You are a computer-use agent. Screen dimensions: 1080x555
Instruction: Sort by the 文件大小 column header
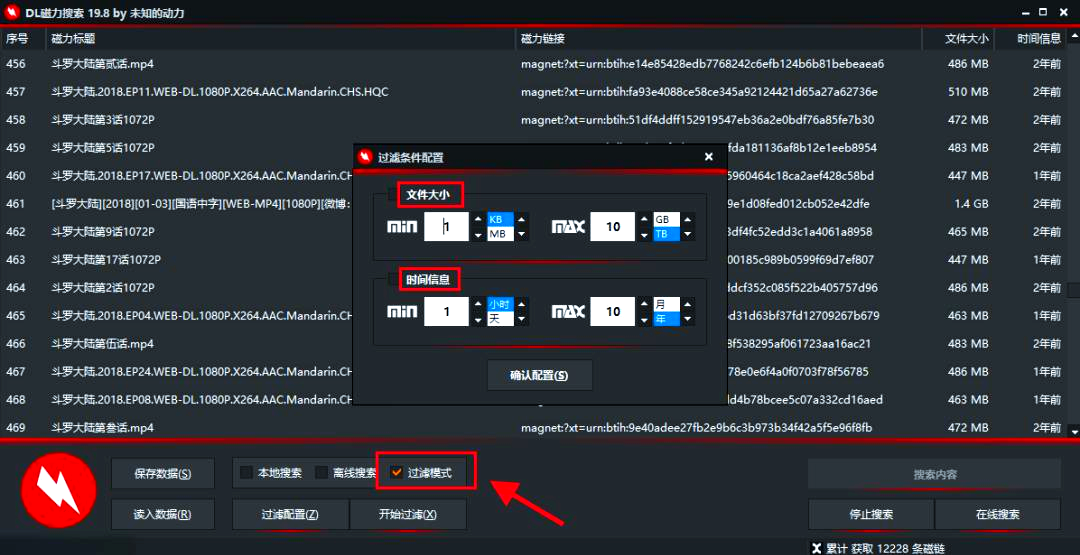[x=966, y=39]
